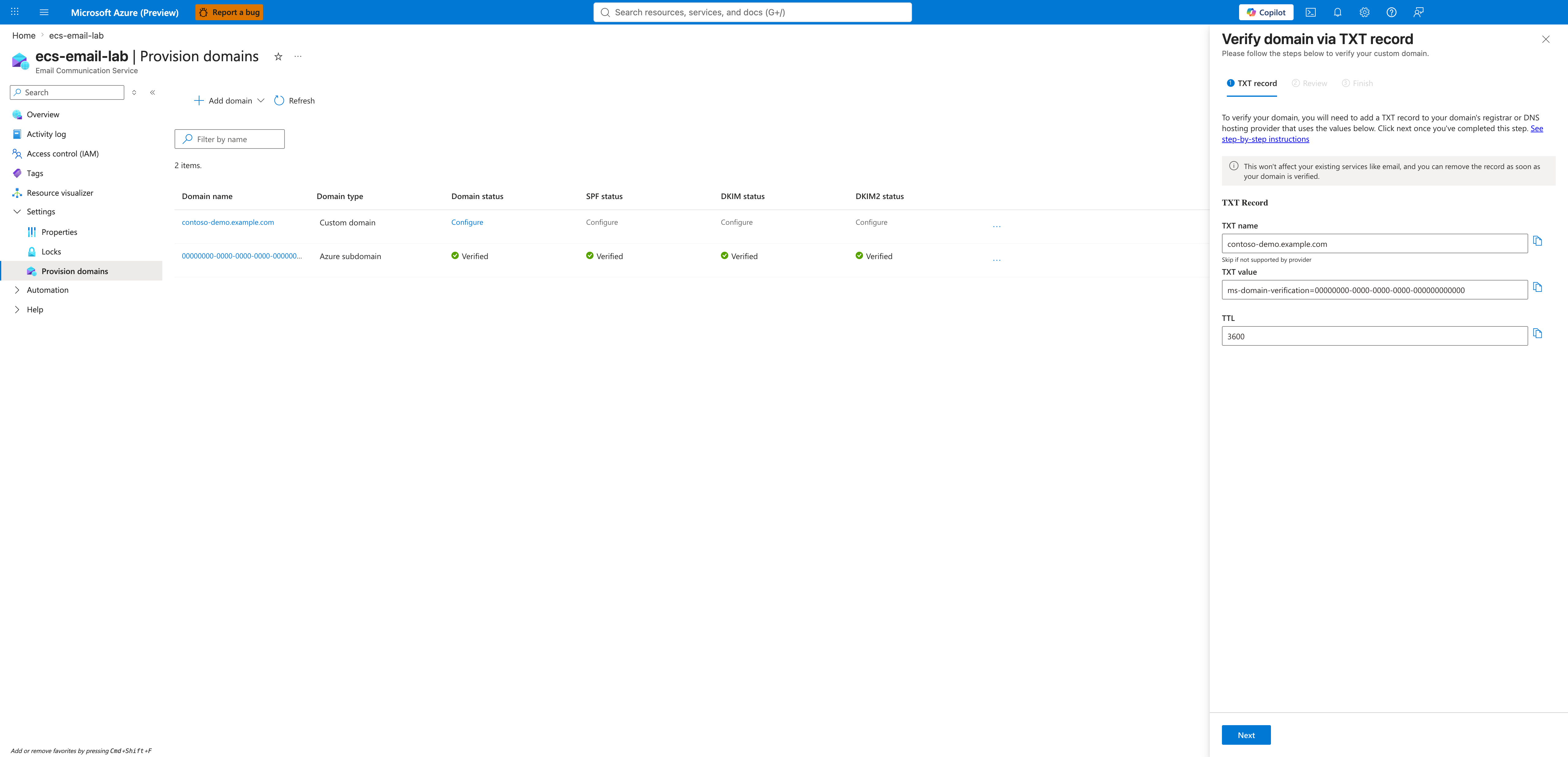Focus the Filter by name field
The width and height of the screenshot is (1568, 757).
pos(229,139)
